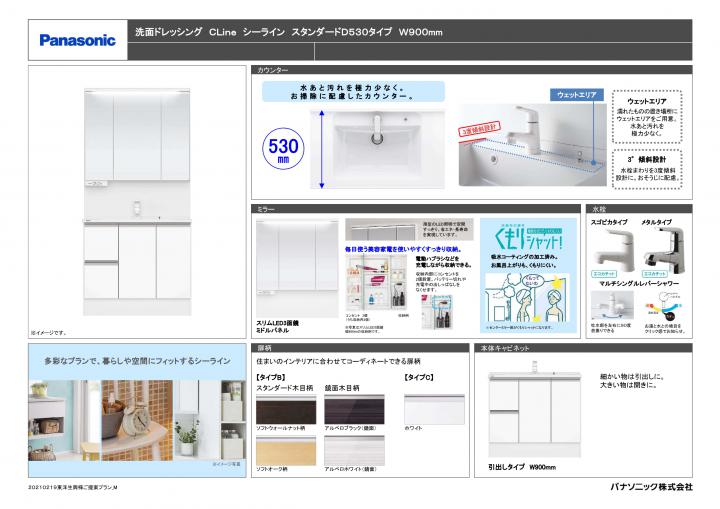Click the アルベロホワイト(鏡面) swatch
Screen dimensions: 720x509
point(354,451)
